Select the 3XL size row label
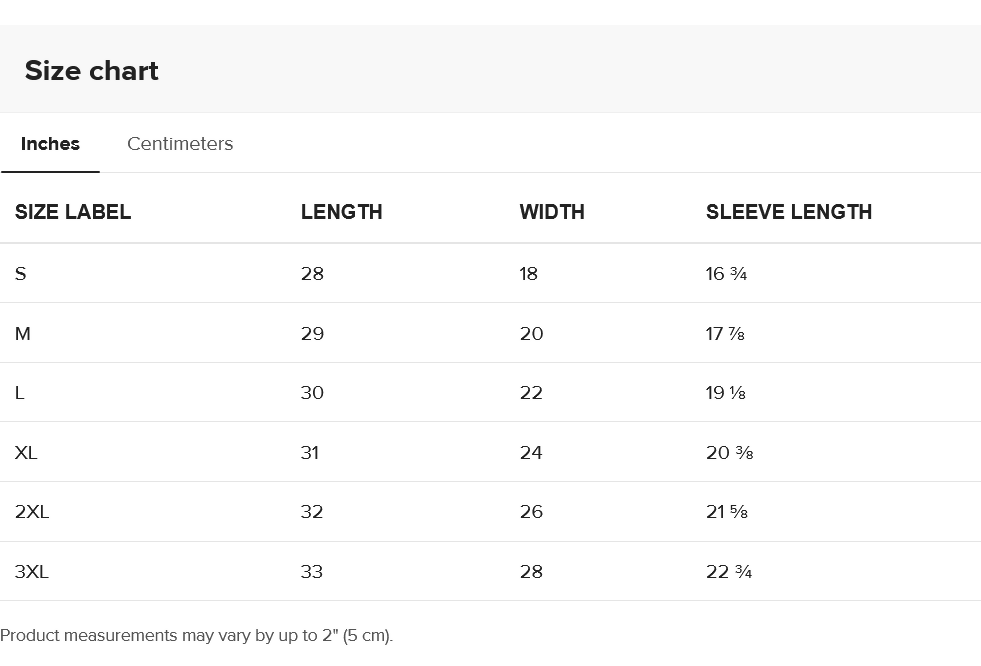The height and width of the screenshot is (666, 981). coord(32,572)
